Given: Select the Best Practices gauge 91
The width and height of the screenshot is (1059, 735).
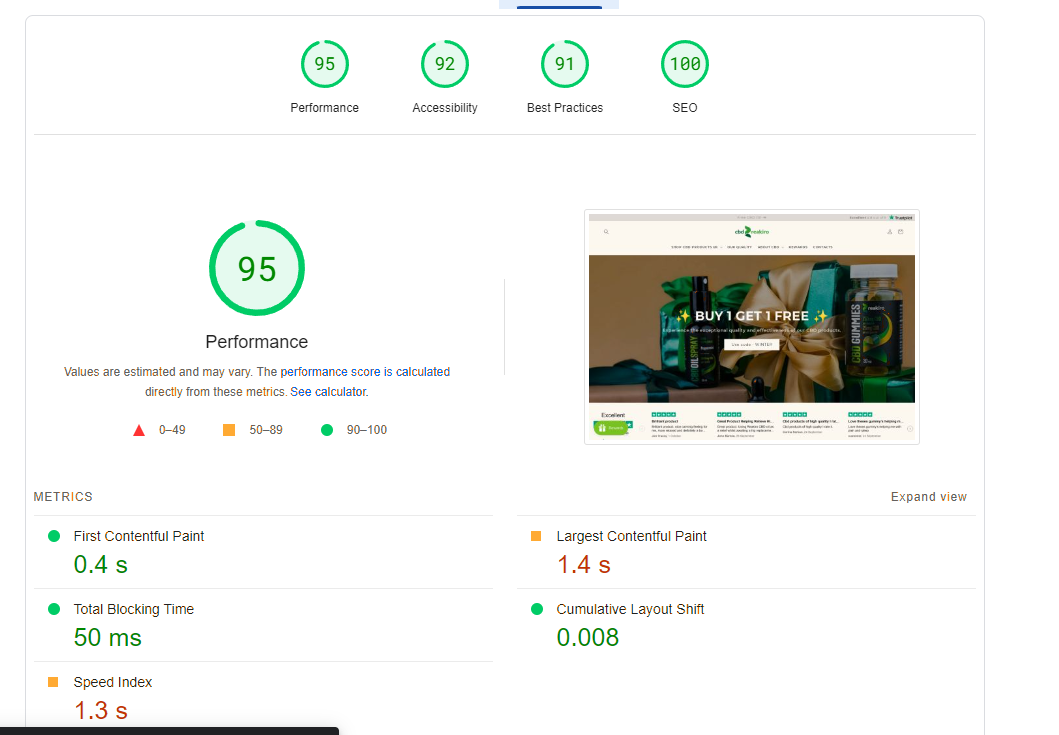Looking at the screenshot, I should [565, 64].
